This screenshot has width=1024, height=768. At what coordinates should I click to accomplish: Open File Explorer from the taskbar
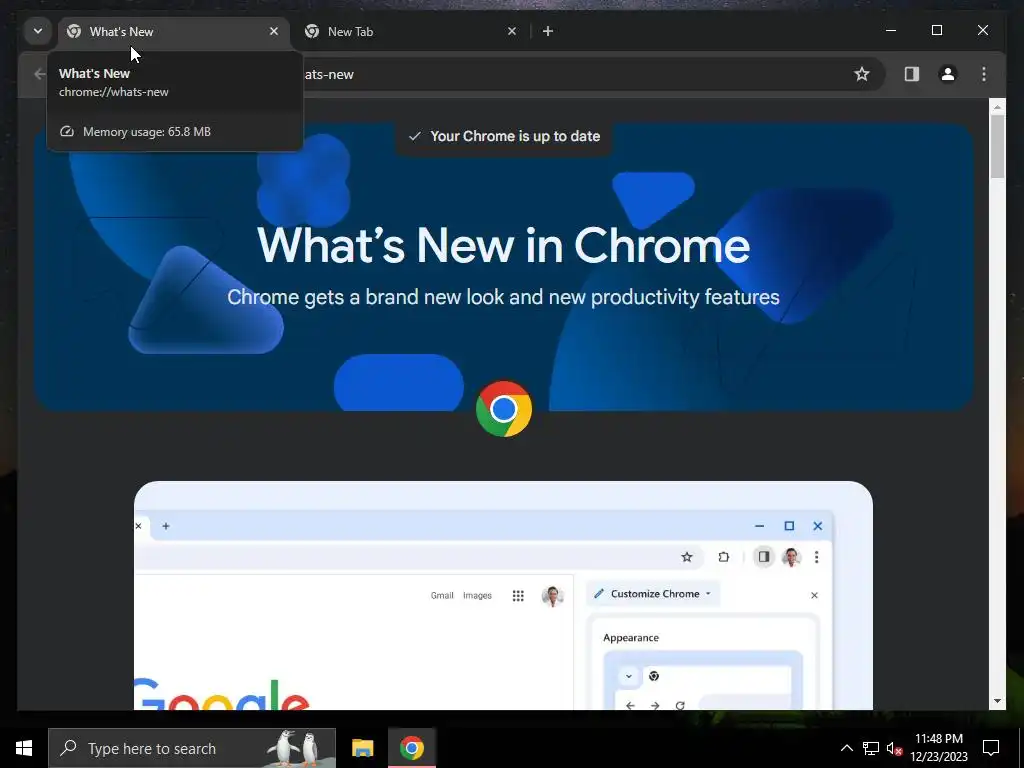[x=362, y=748]
